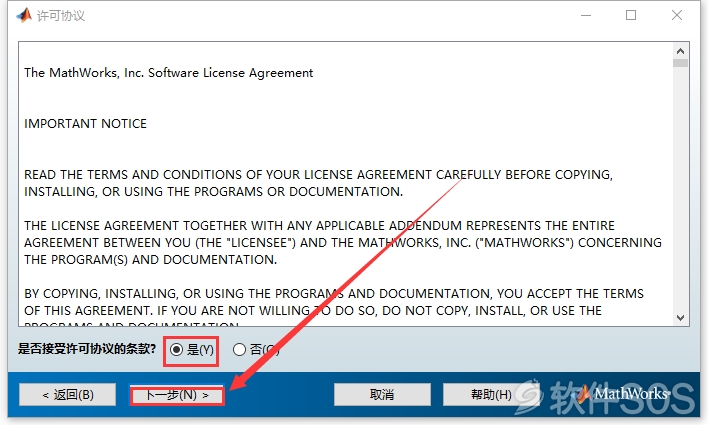Click the 'READ THE TERMS AND CONDITIONS' paragraph
Screen dimensions: 708x425
(x=318, y=183)
